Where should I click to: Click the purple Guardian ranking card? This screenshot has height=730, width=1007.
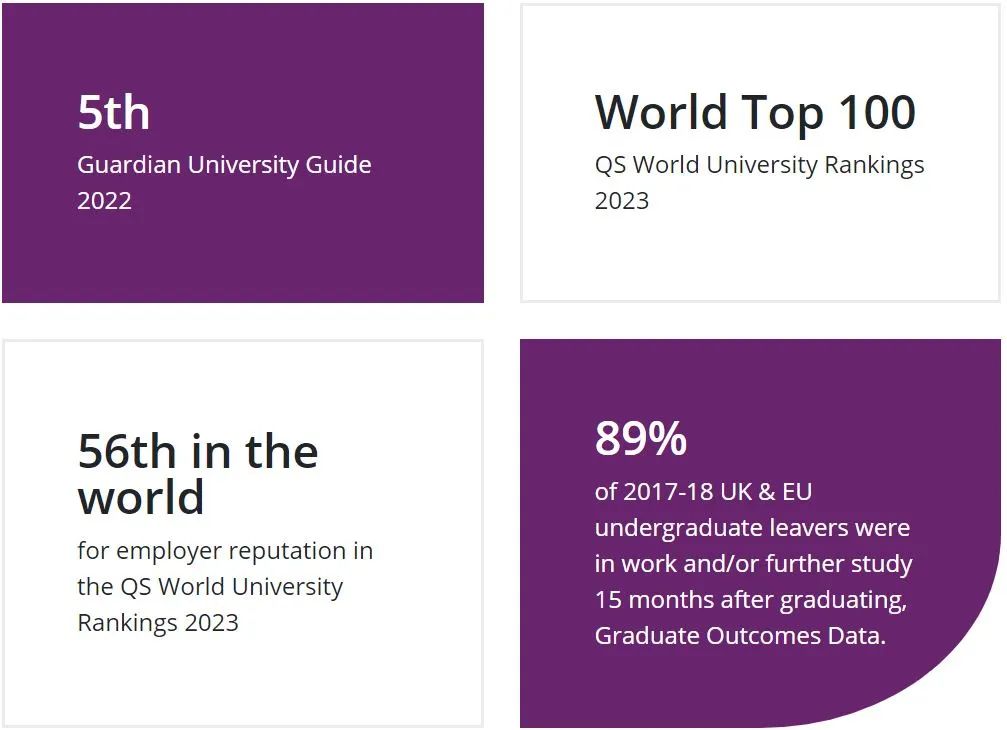tap(243, 153)
